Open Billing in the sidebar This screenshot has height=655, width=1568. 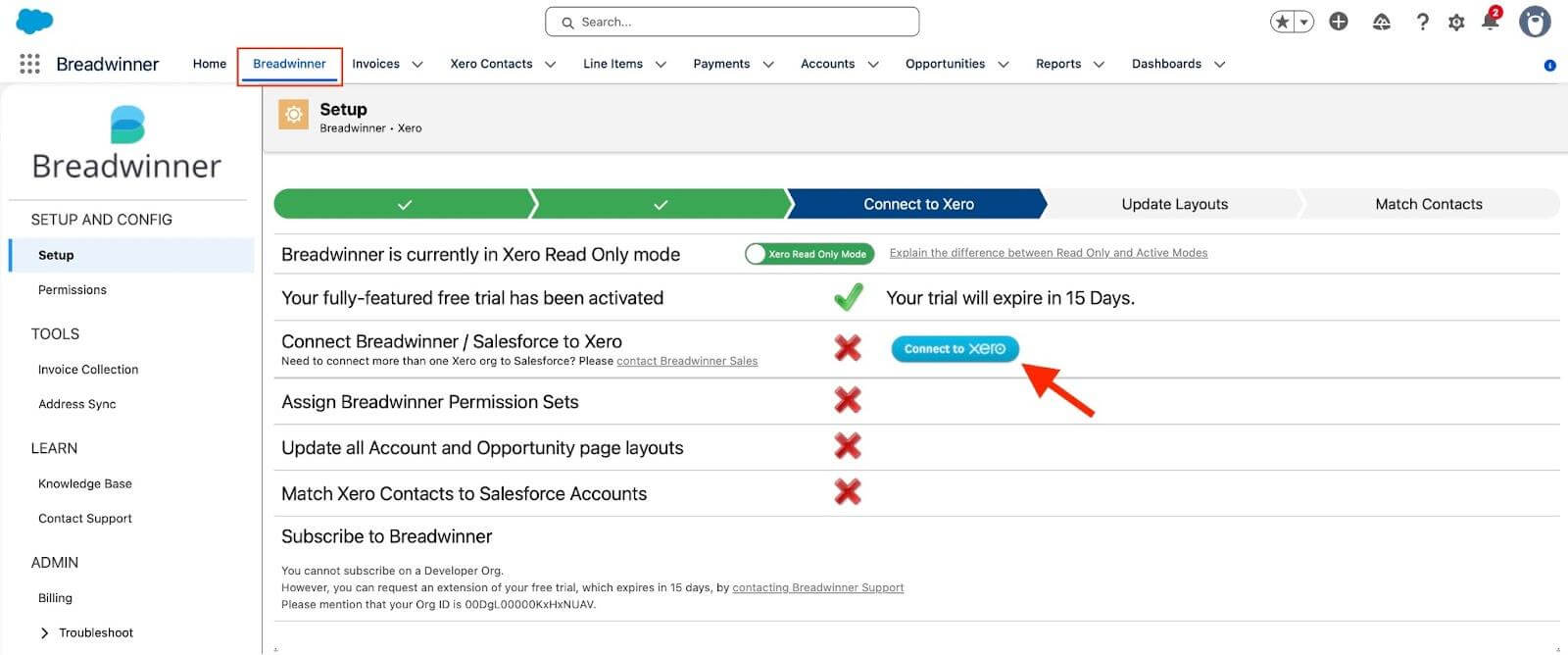click(55, 598)
